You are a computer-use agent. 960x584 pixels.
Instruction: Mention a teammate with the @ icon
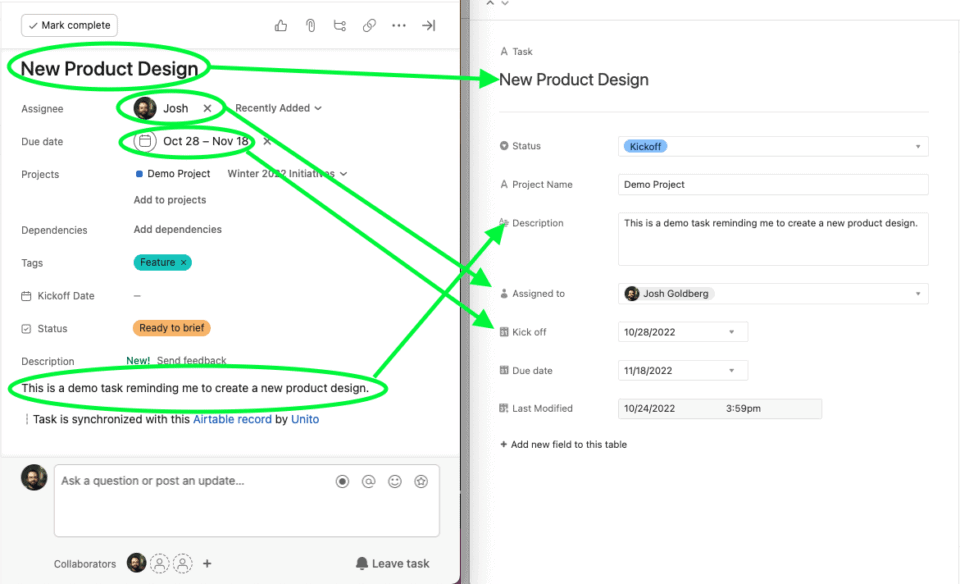click(x=368, y=481)
